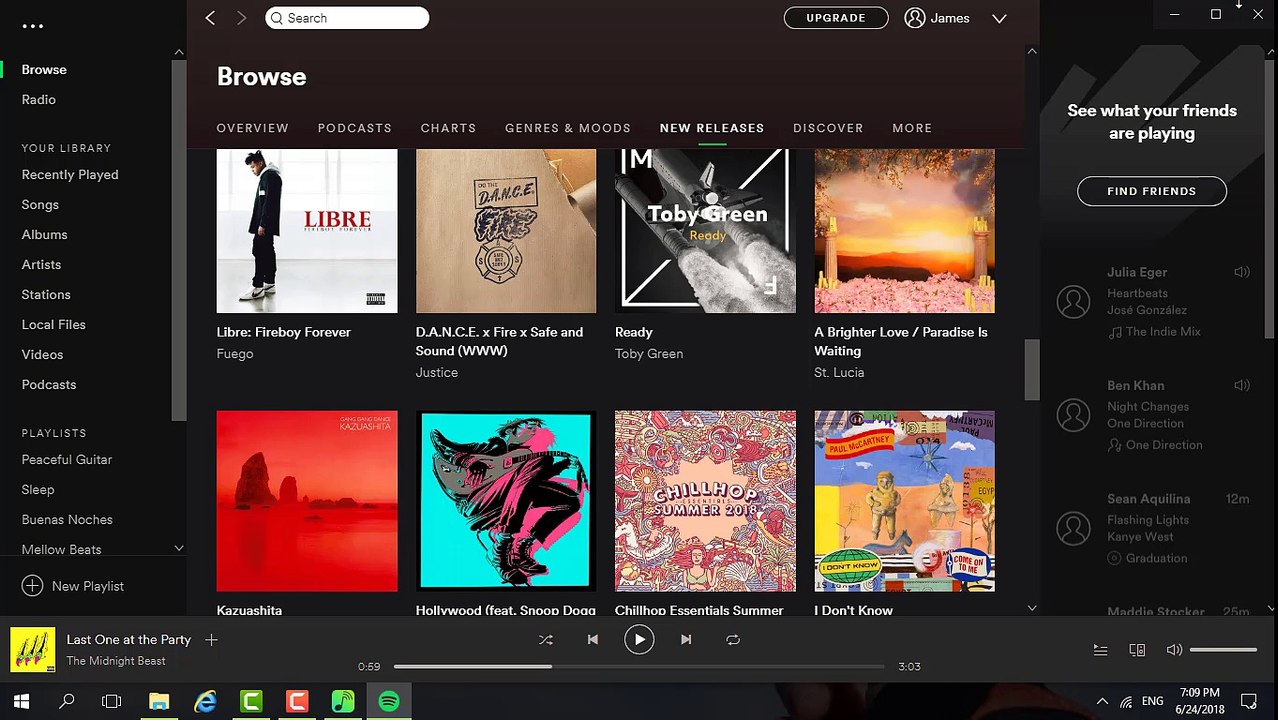Screen dimensions: 1278x720
Task: Click speaker icon next to Julia Eger
Action: pos(1242,272)
